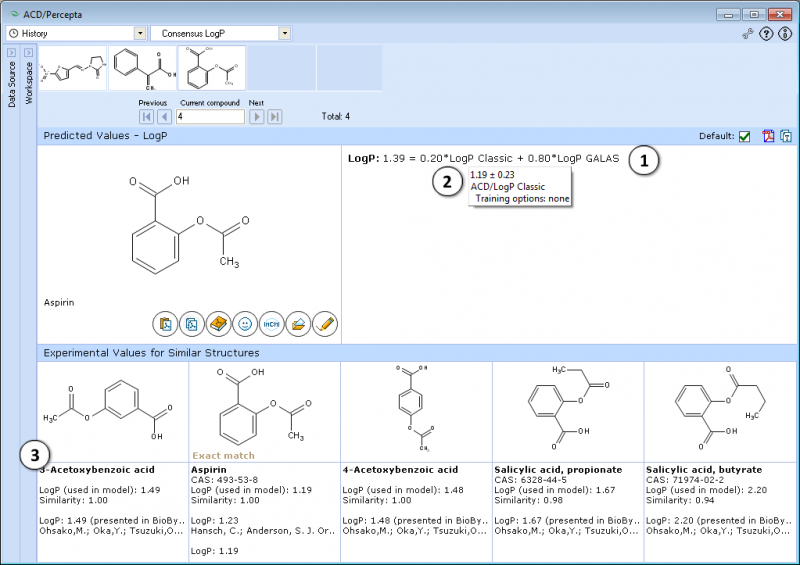Image resolution: width=800 pixels, height=565 pixels.
Task: Open the orange dictionary book icon
Action: 218,324
